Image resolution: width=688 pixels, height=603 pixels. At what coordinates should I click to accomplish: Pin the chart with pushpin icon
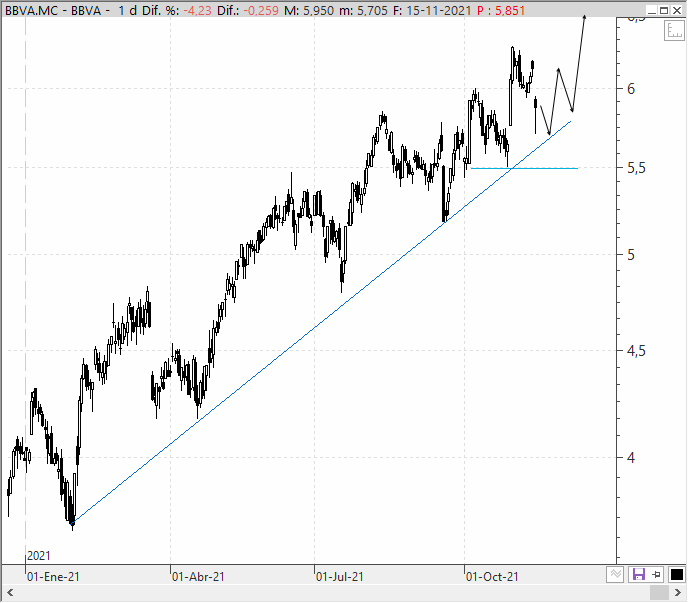656,574
